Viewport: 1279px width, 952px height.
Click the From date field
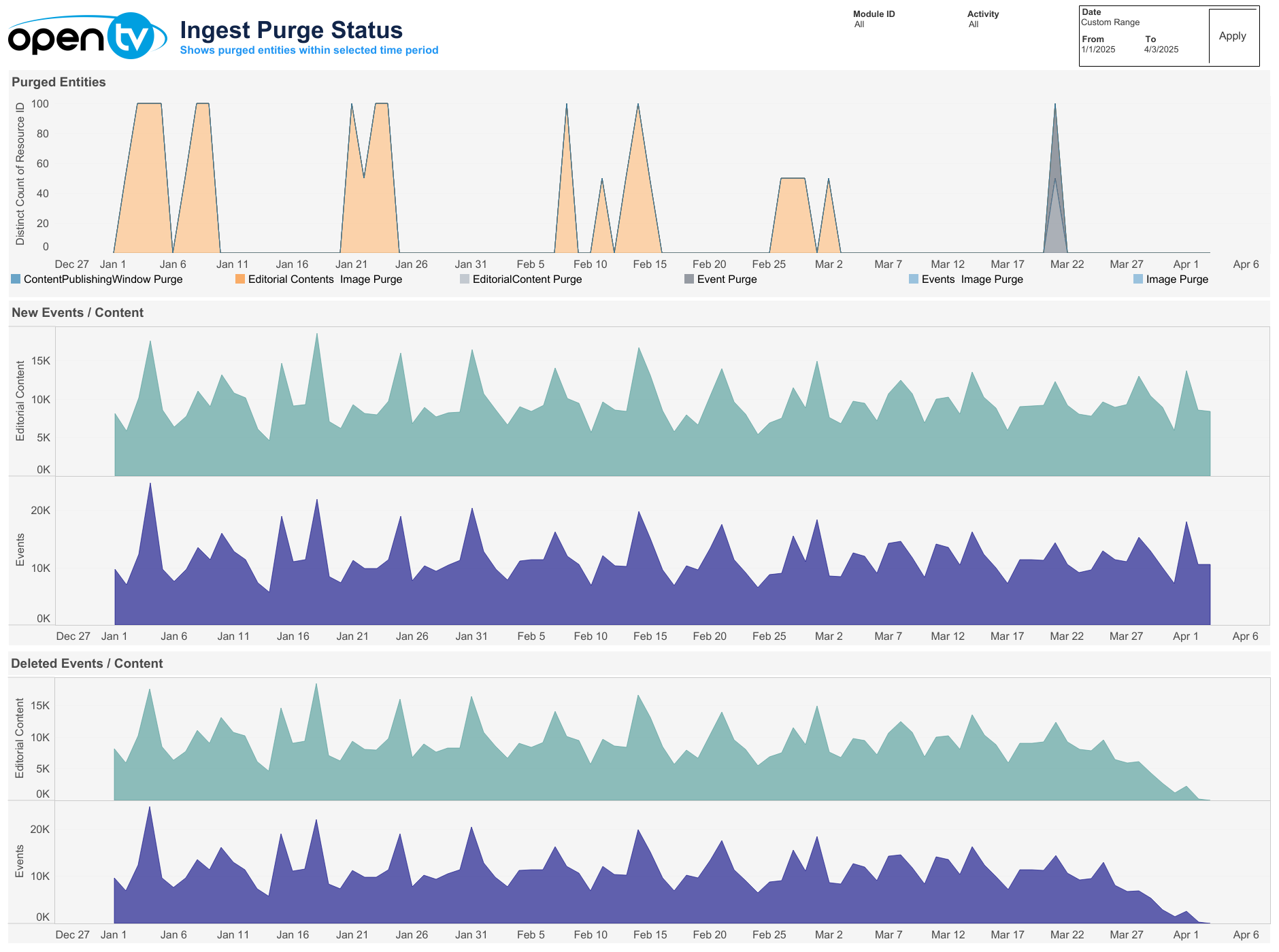tap(1097, 49)
